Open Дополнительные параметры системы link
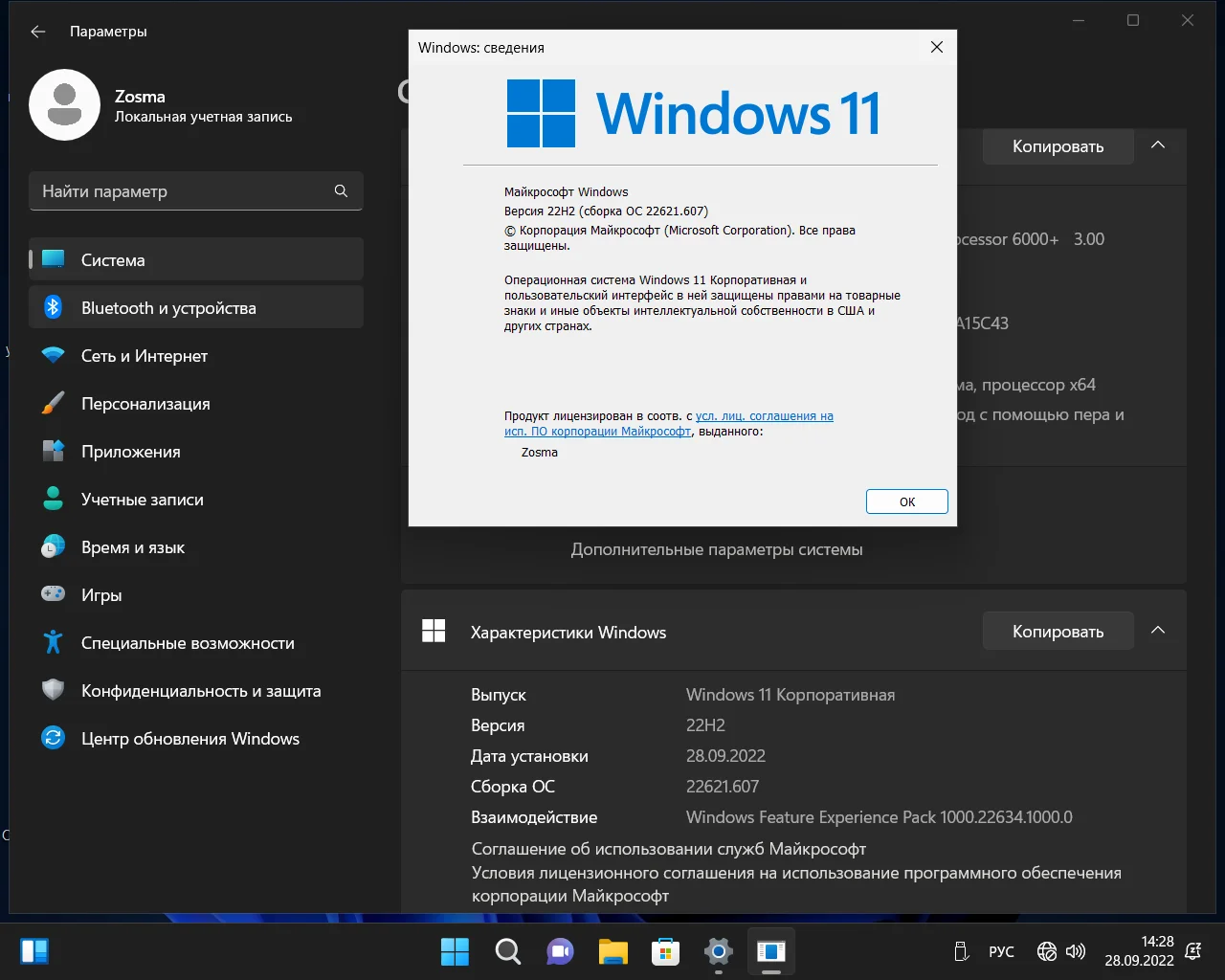 717,549
